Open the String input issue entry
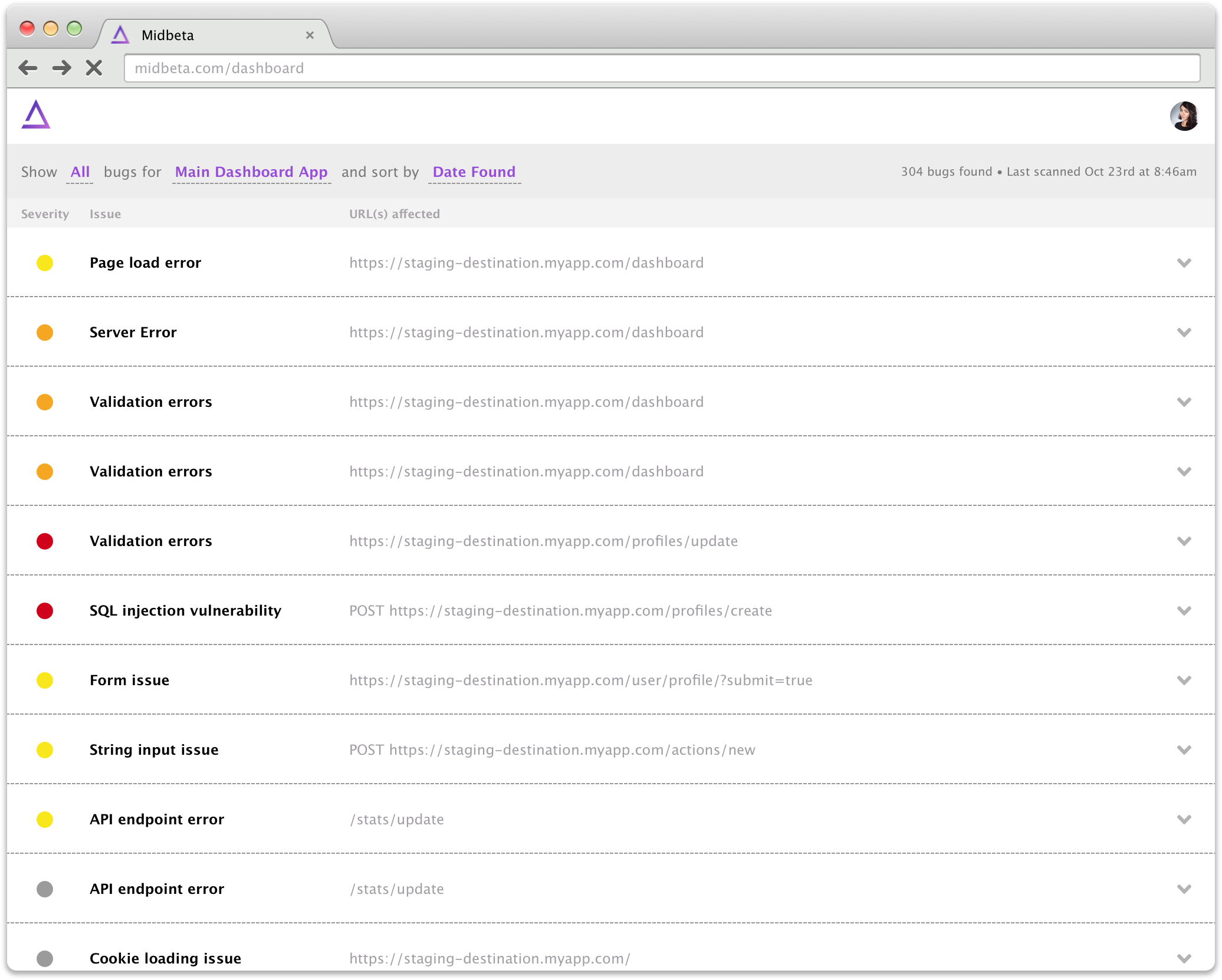The height and width of the screenshot is (980, 1222). [154, 750]
